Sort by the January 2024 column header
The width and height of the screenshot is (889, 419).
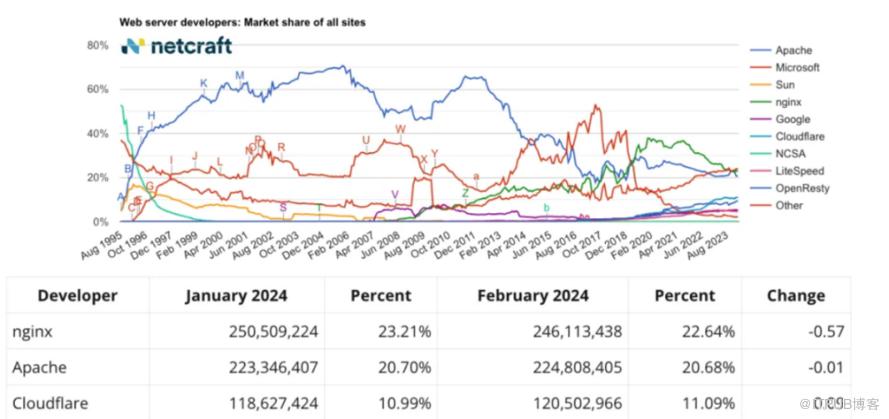click(x=236, y=295)
